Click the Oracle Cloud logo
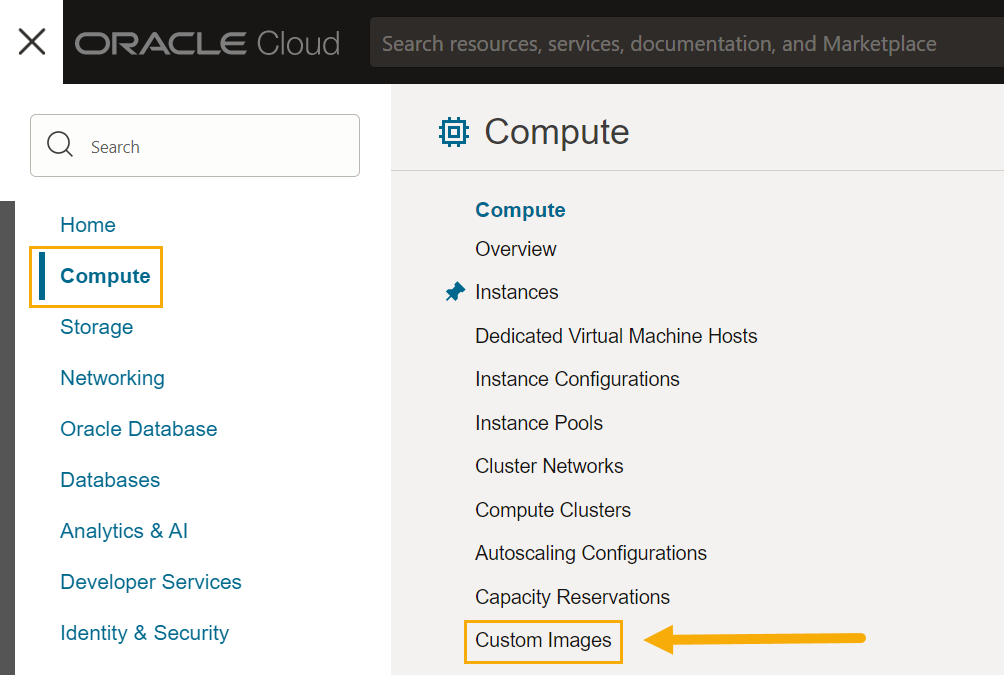This screenshot has width=1004, height=675. (x=207, y=43)
